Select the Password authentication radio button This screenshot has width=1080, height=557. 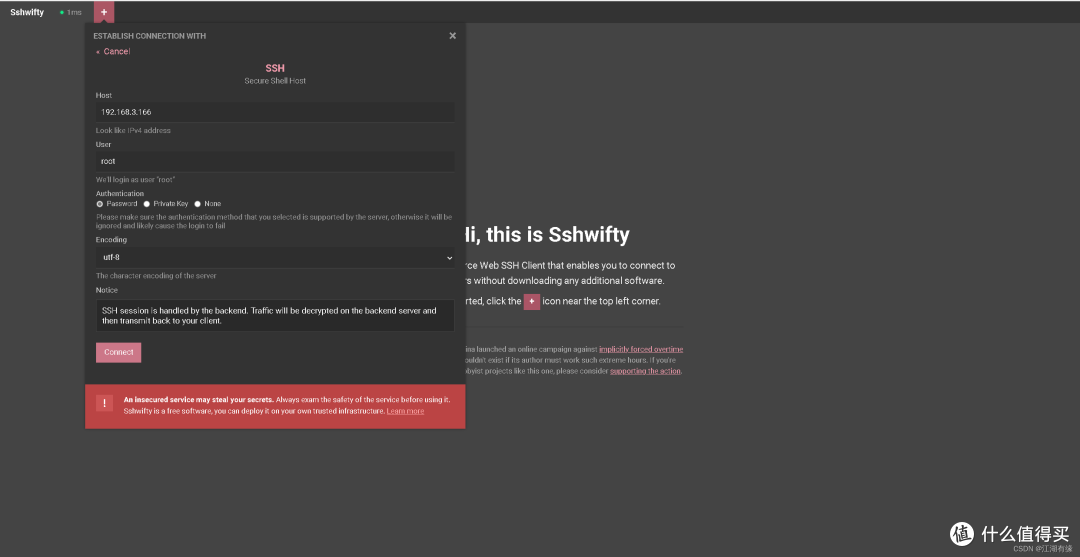pyautogui.click(x=100, y=204)
